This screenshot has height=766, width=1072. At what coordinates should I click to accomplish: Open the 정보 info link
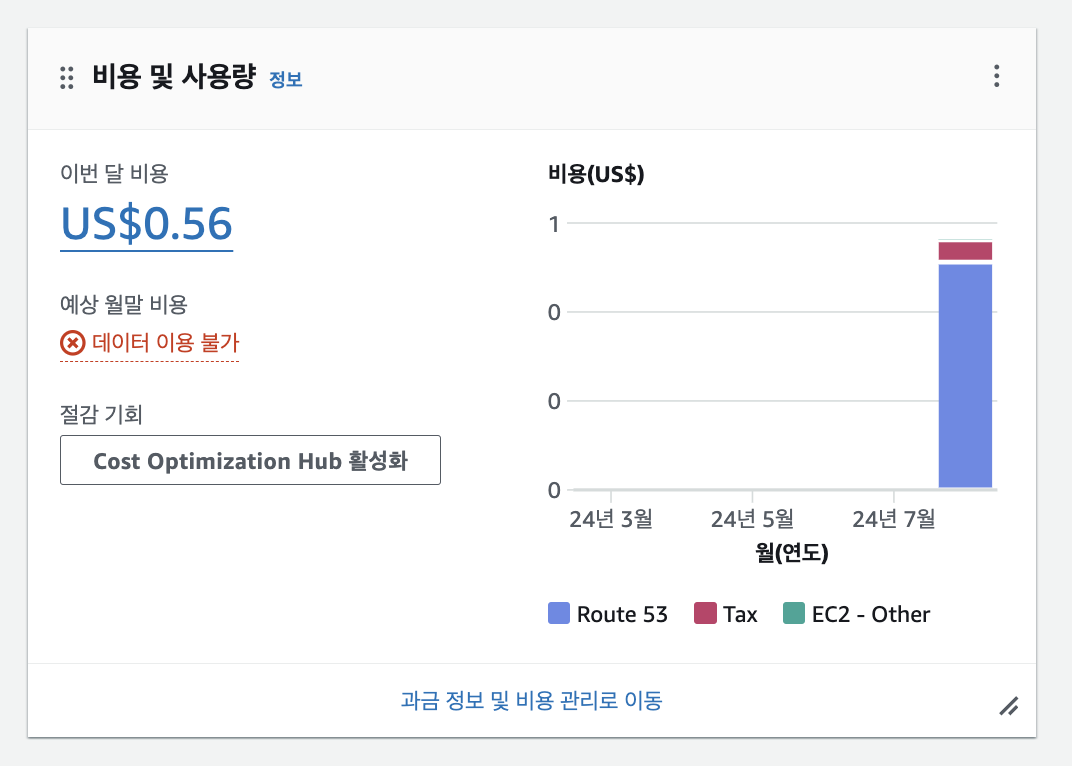[286, 79]
